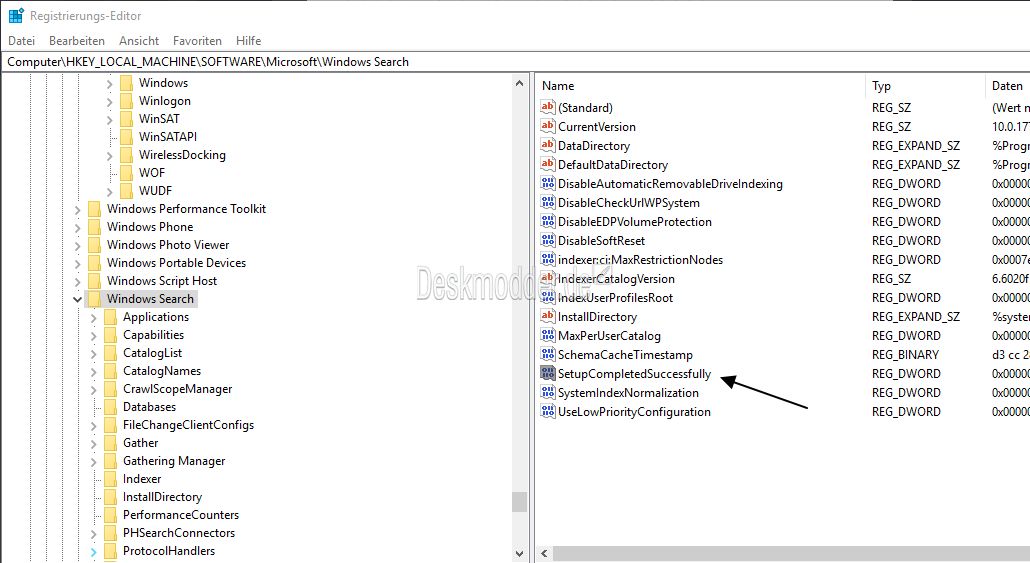Click the SchemaCacheTimestamp binary value icon
The image size is (1030, 563).
tap(547, 355)
